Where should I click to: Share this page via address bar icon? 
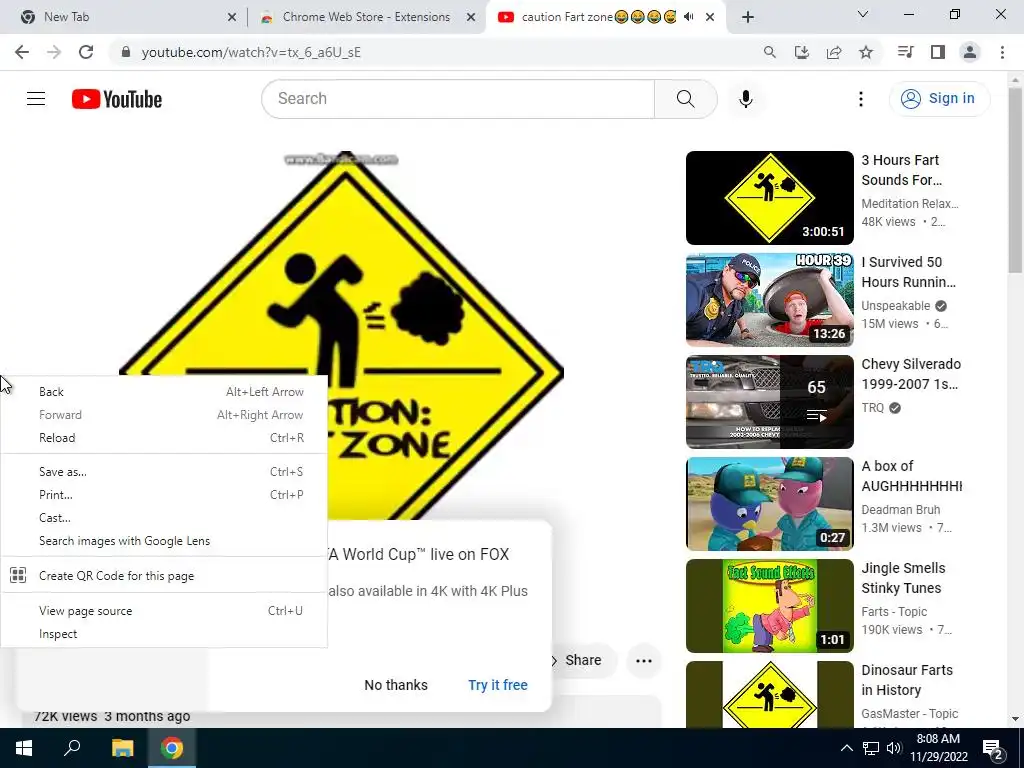point(834,52)
